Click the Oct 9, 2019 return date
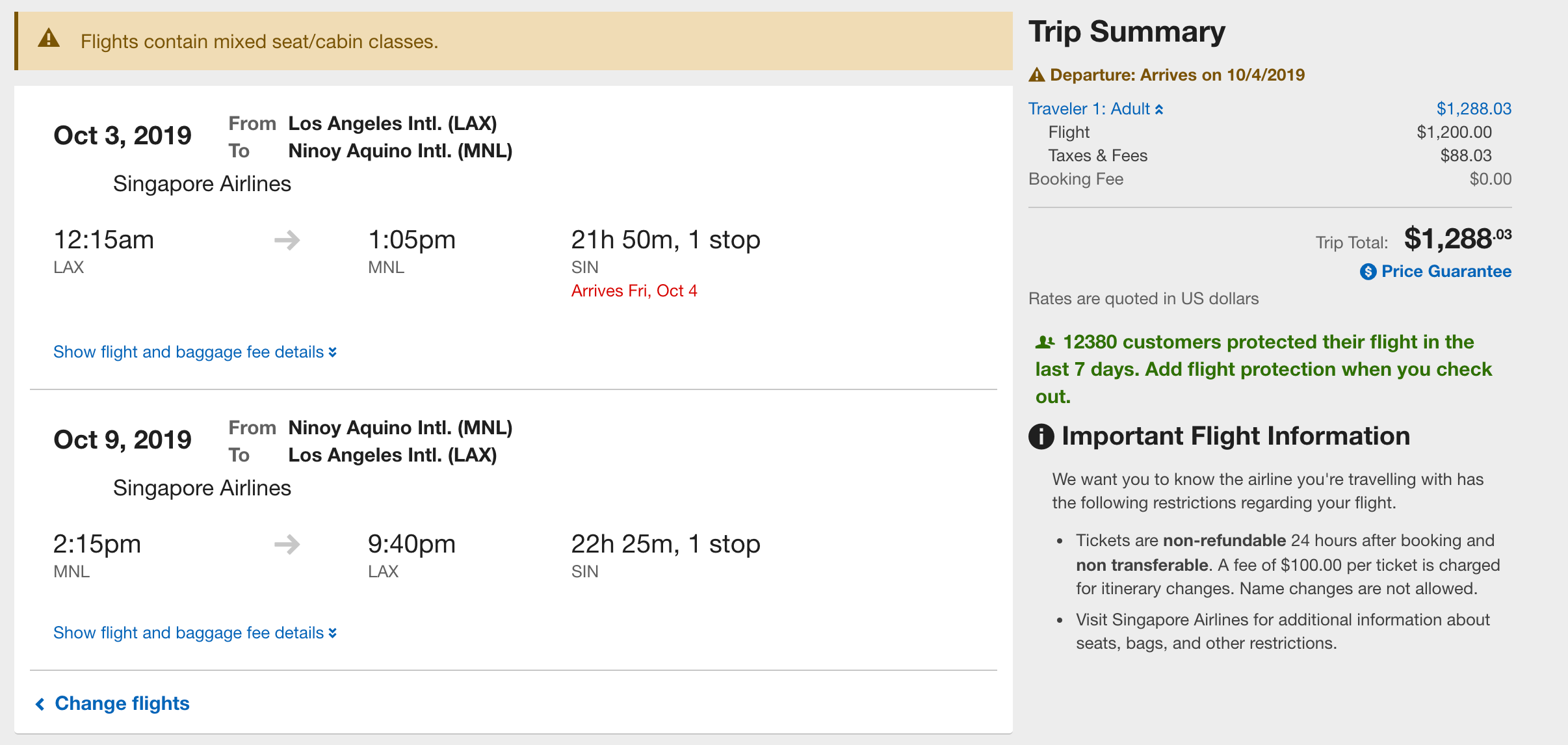 click(122, 440)
